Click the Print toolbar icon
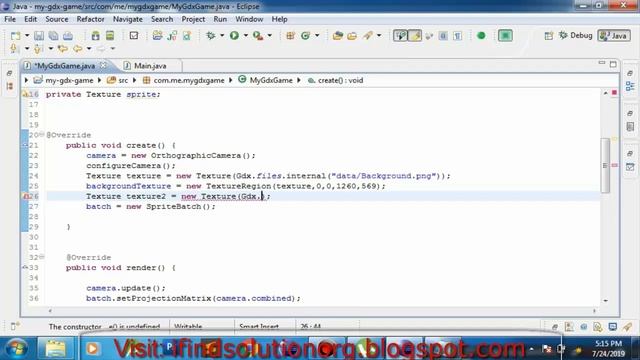The image size is (640, 360). [68, 36]
